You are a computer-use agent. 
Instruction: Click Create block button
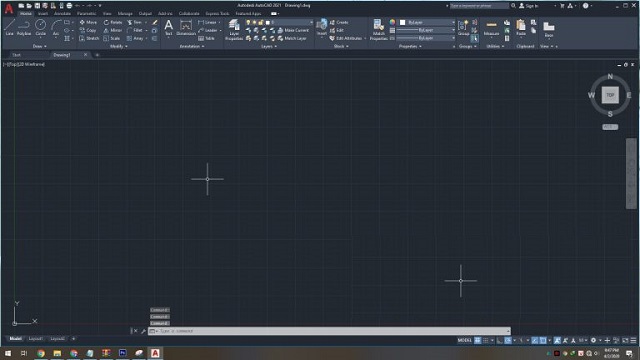[x=339, y=22]
